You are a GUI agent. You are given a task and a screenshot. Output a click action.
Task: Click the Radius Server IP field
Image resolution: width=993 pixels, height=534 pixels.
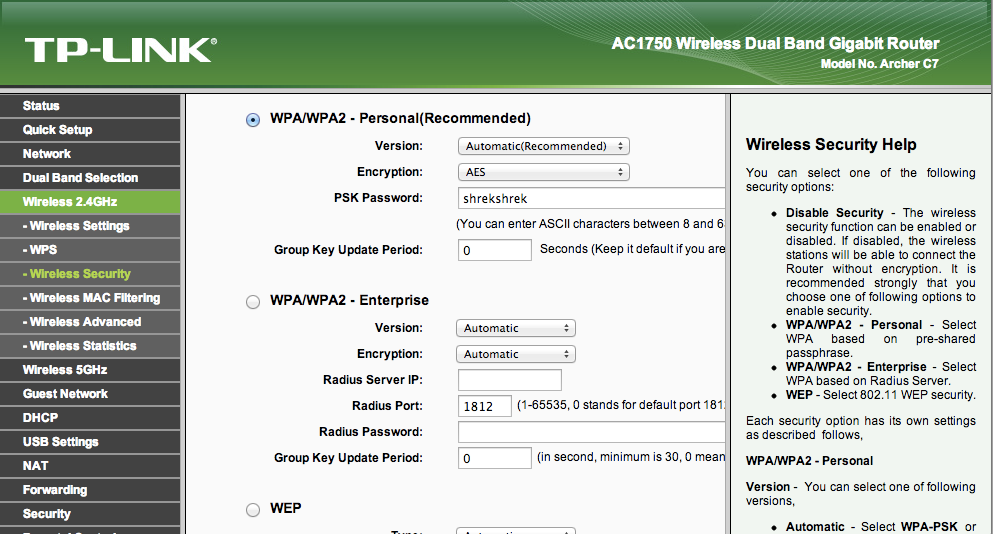(x=509, y=380)
